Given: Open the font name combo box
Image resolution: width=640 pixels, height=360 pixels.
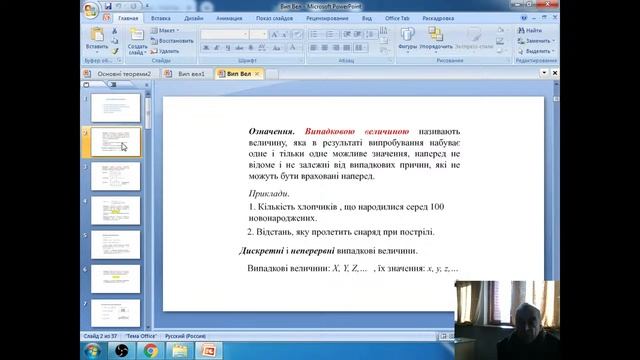Looking at the screenshot, I should (224, 35).
